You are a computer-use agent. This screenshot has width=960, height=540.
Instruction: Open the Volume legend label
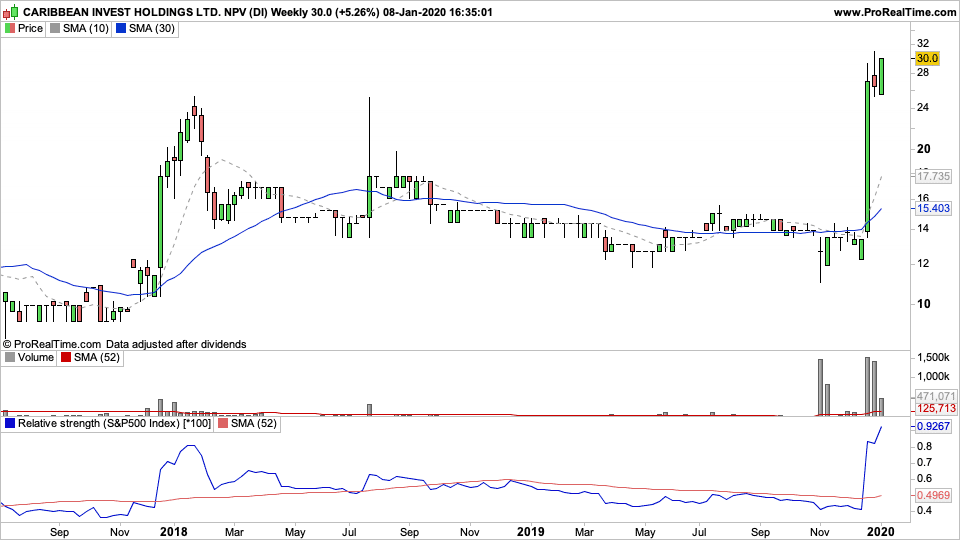[36, 358]
